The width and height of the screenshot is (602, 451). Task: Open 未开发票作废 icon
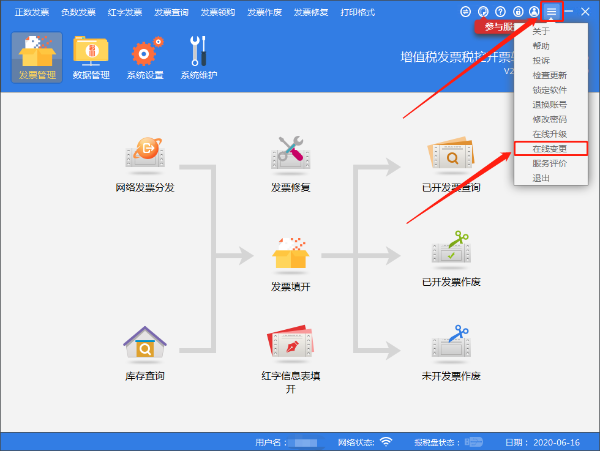pyautogui.click(x=452, y=342)
